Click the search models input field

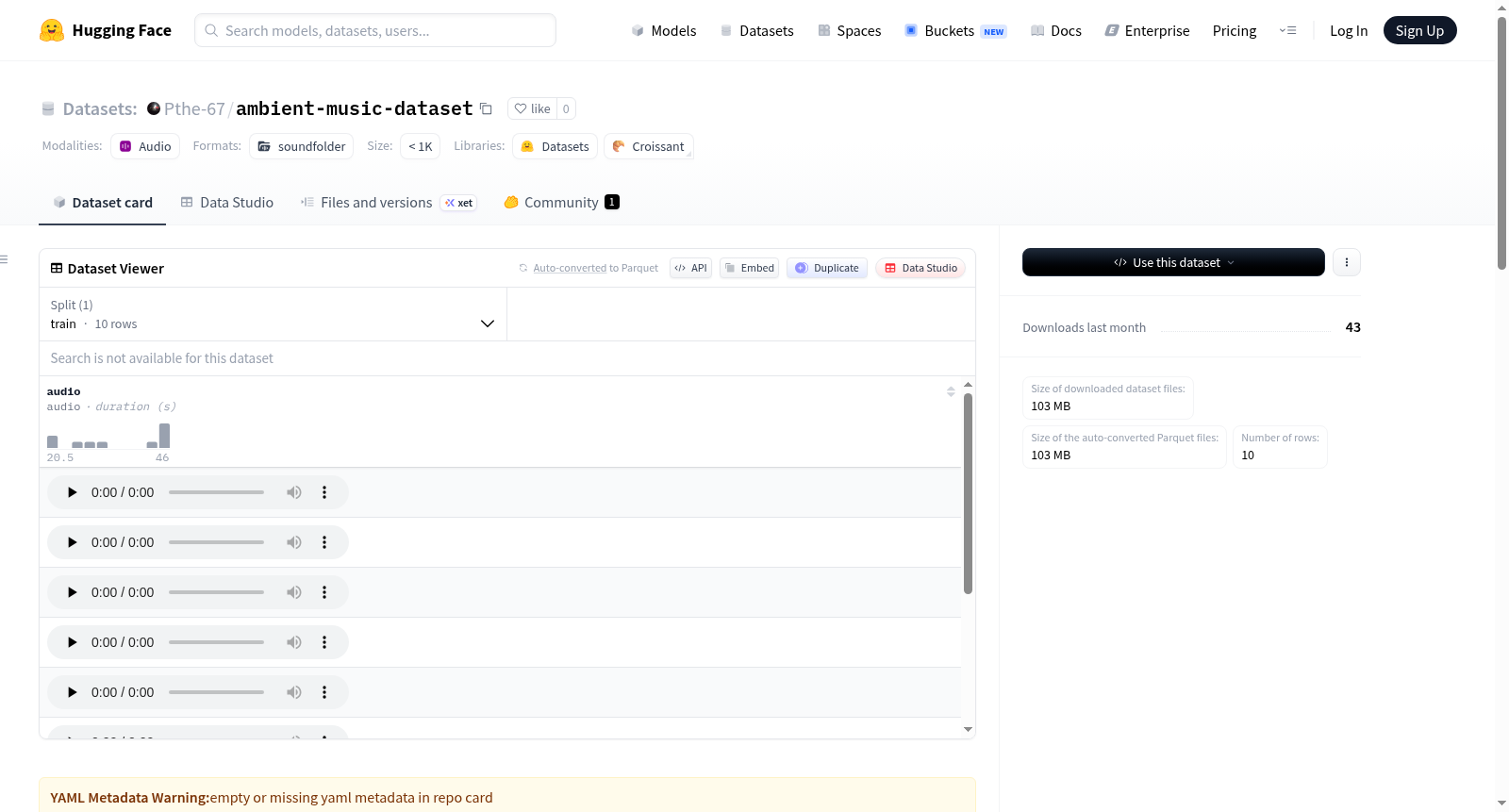pyautogui.click(x=375, y=30)
